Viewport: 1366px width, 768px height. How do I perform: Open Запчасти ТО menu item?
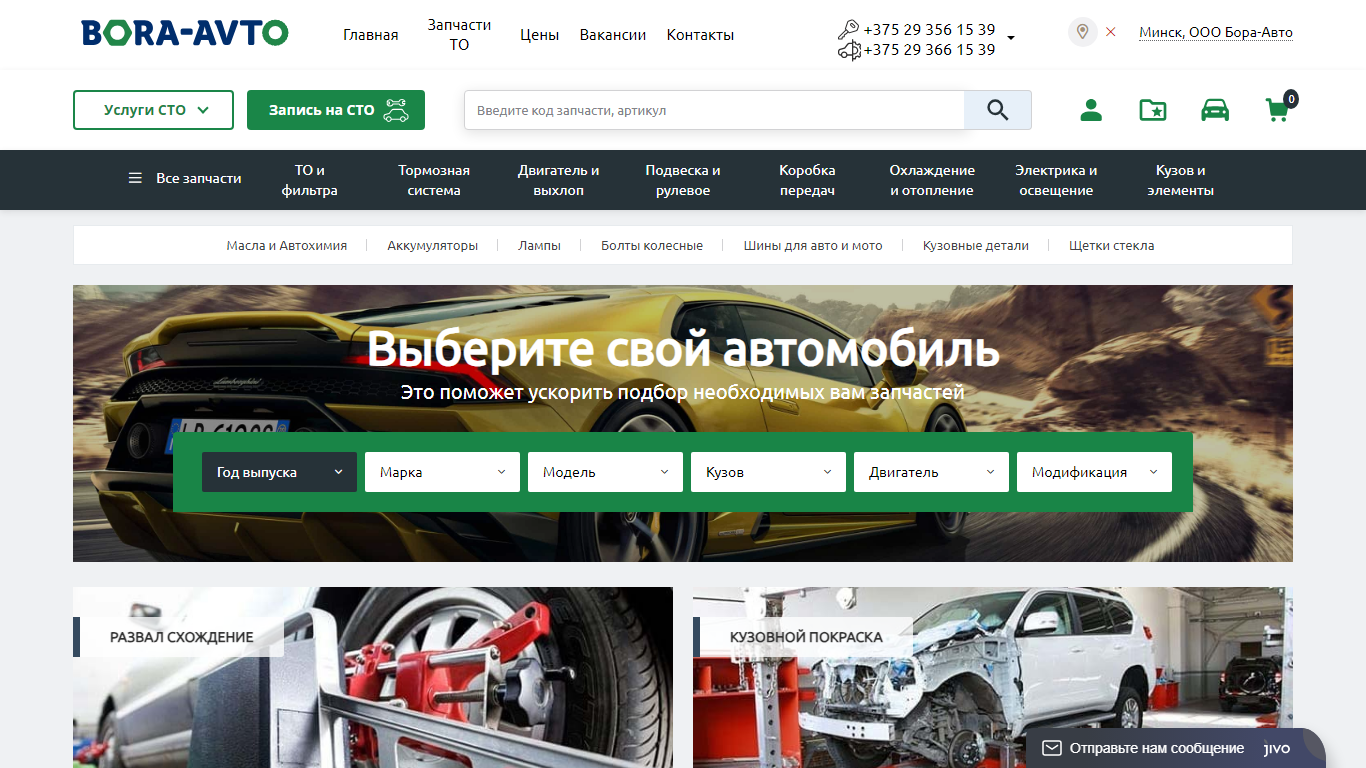459,35
